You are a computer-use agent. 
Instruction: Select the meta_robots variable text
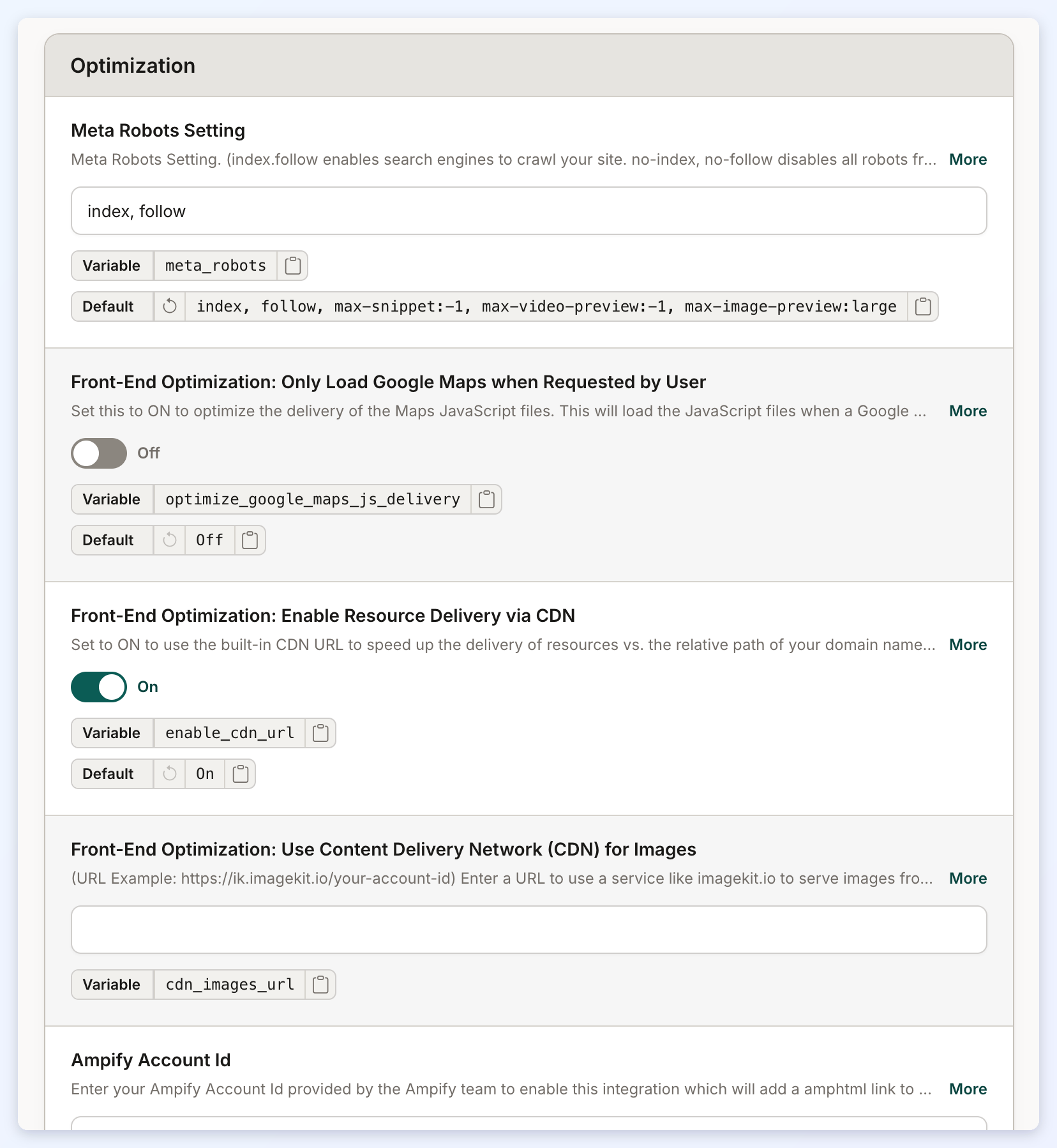(x=216, y=266)
